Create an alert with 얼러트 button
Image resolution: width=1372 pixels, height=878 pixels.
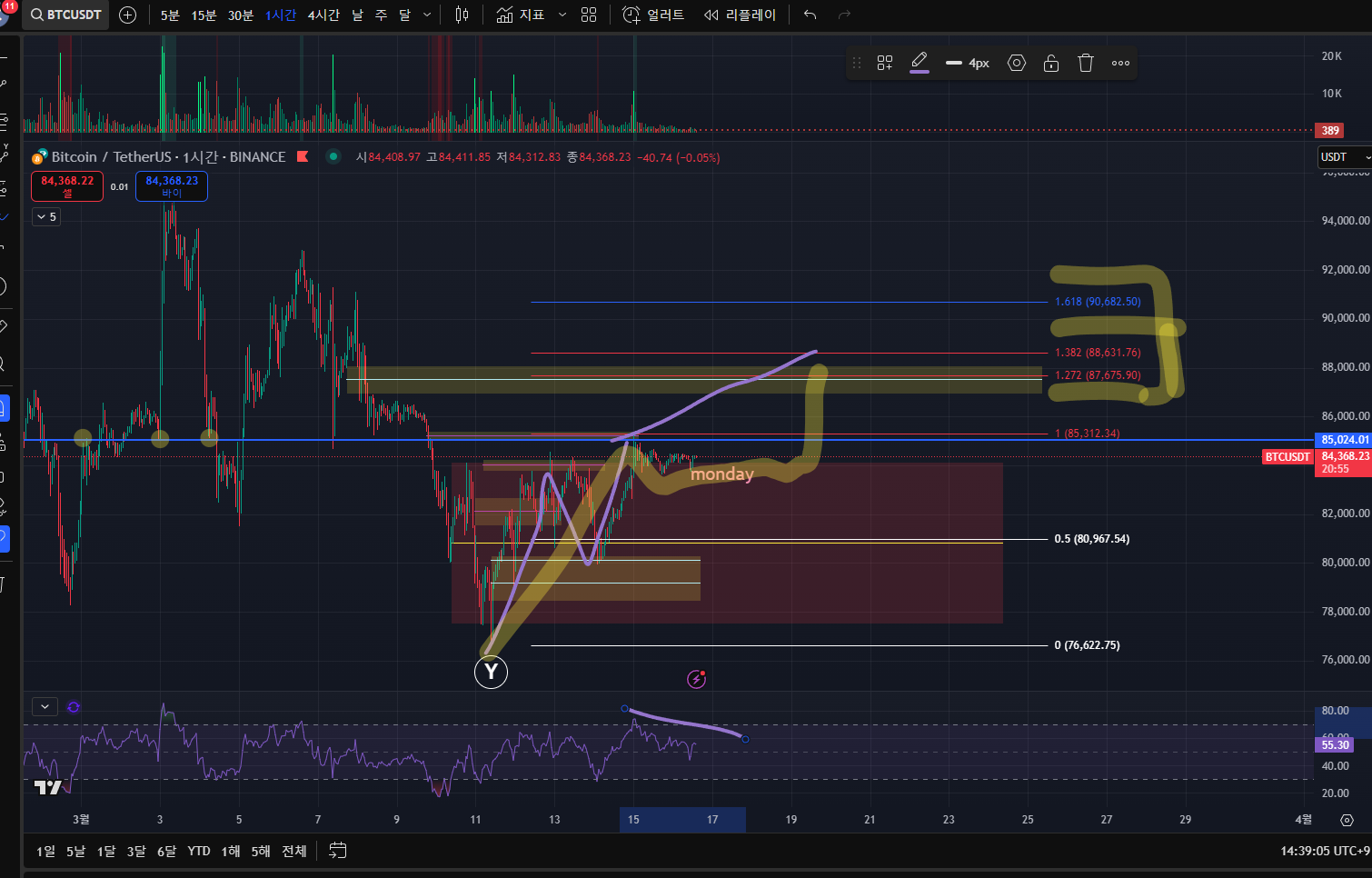tap(653, 15)
